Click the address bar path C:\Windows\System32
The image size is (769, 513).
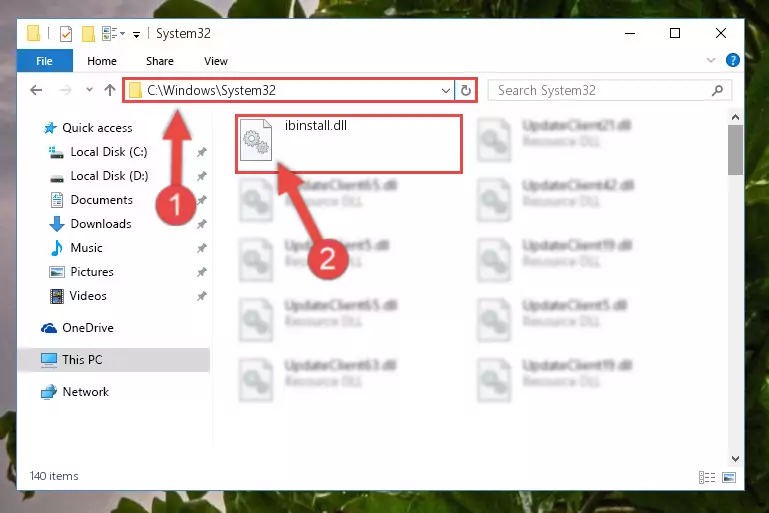coord(211,90)
